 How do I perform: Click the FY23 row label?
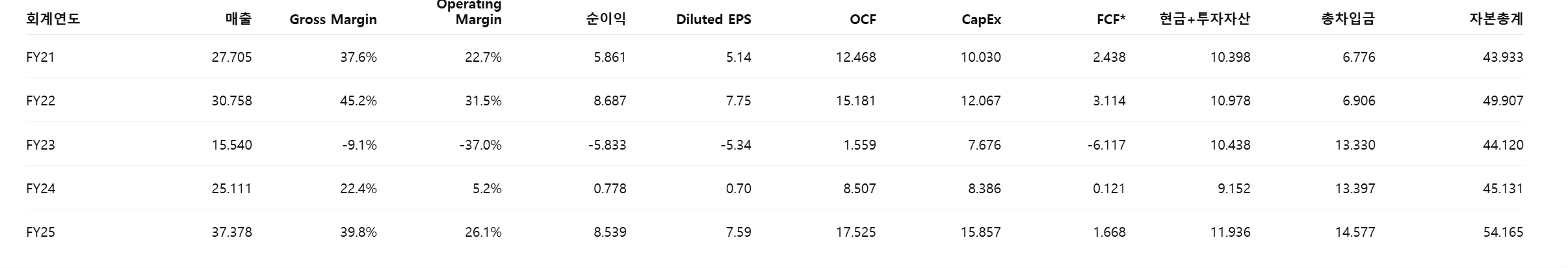point(40,145)
